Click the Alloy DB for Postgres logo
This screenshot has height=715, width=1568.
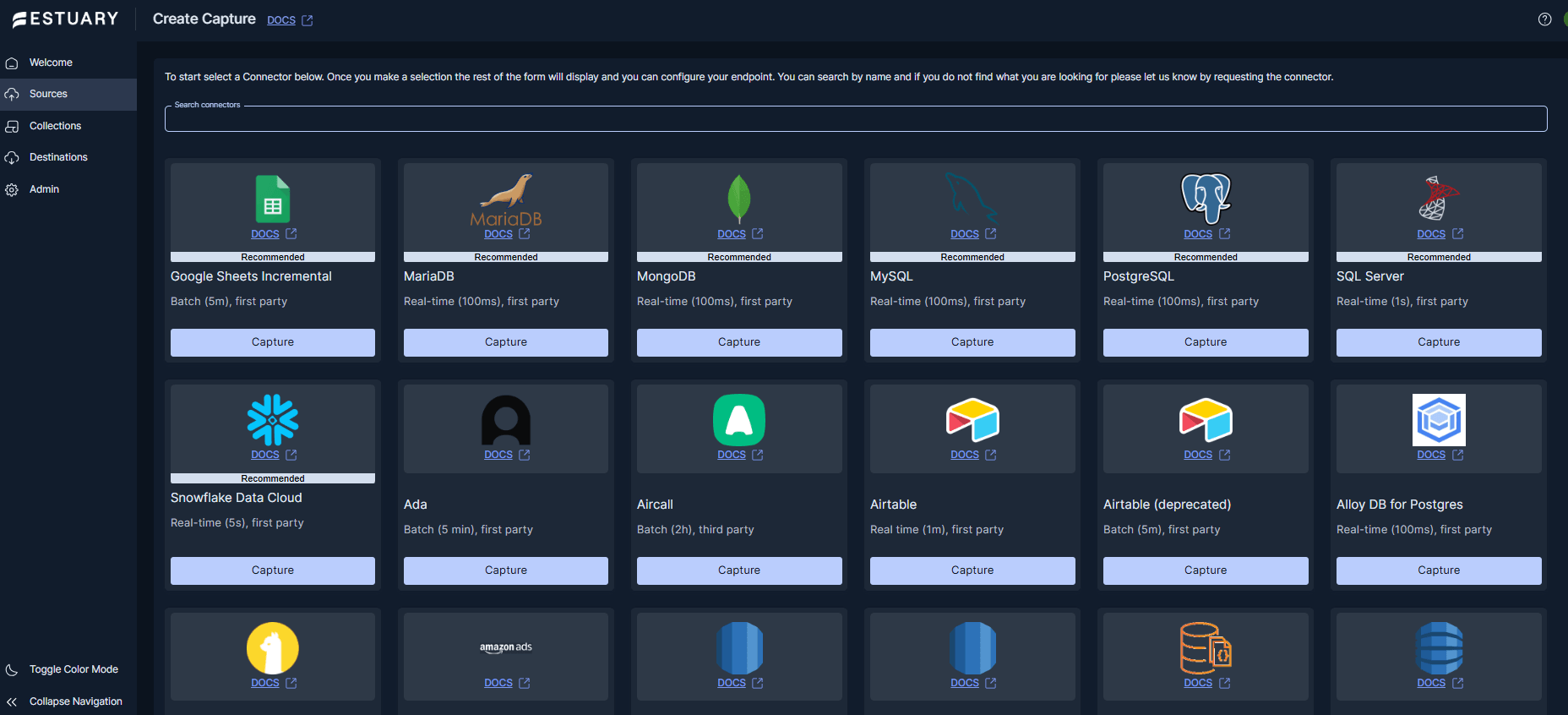tap(1439, 420)
